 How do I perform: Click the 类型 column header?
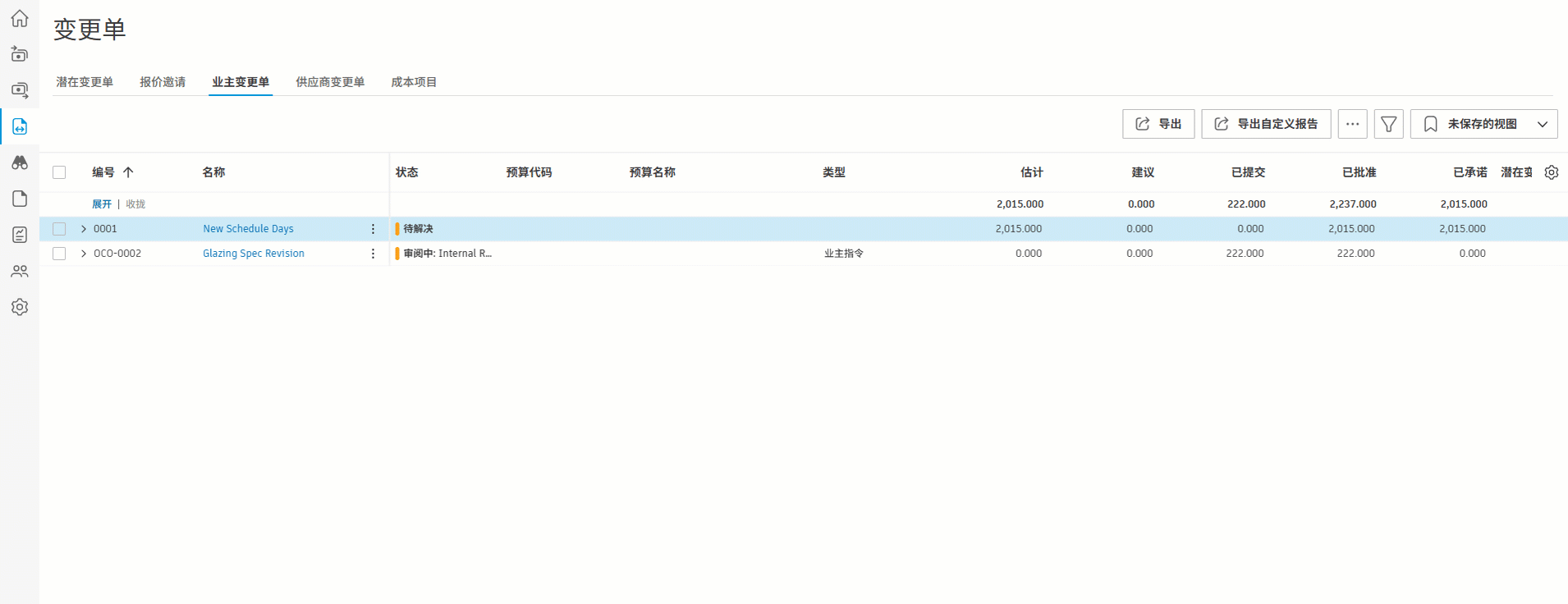(834, 172)
